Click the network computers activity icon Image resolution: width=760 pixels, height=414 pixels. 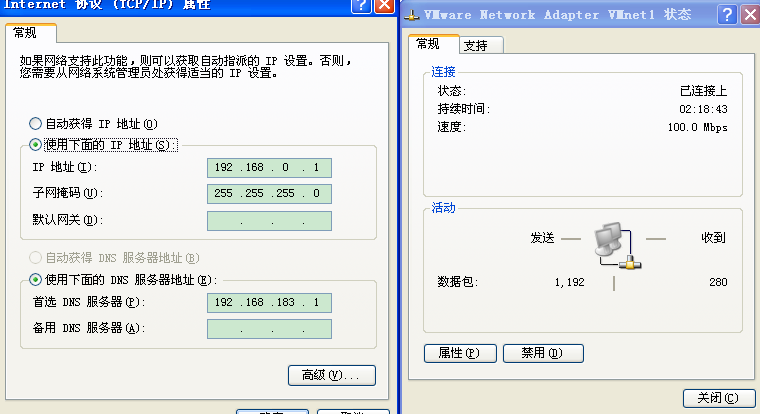pyautogui.click(x=617, y=245)
